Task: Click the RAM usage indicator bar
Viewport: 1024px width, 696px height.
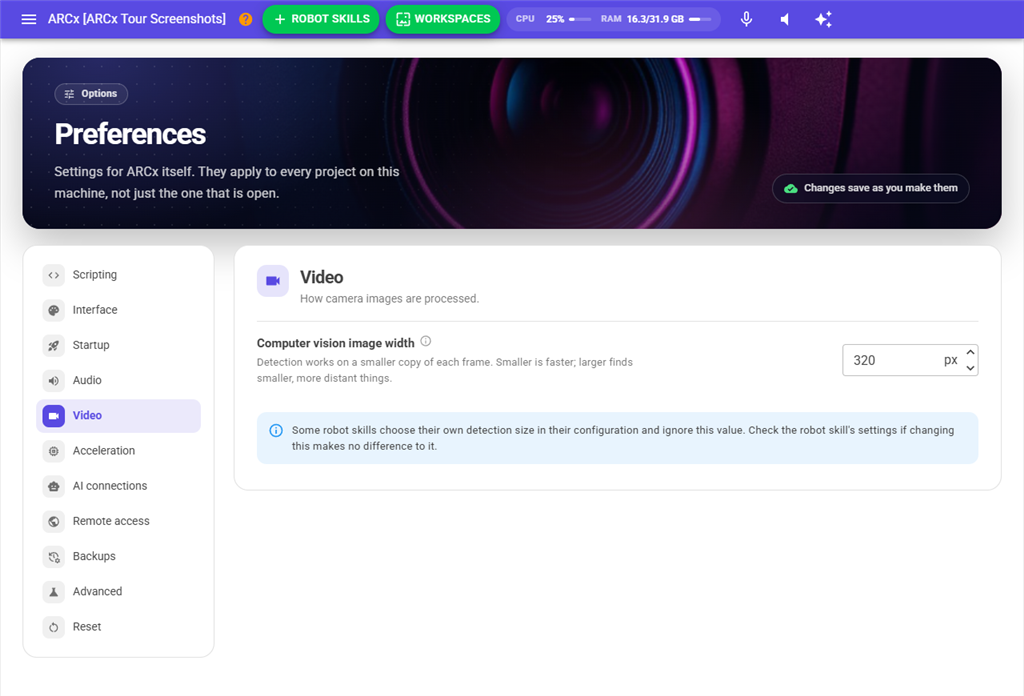Action: point(700,19)
